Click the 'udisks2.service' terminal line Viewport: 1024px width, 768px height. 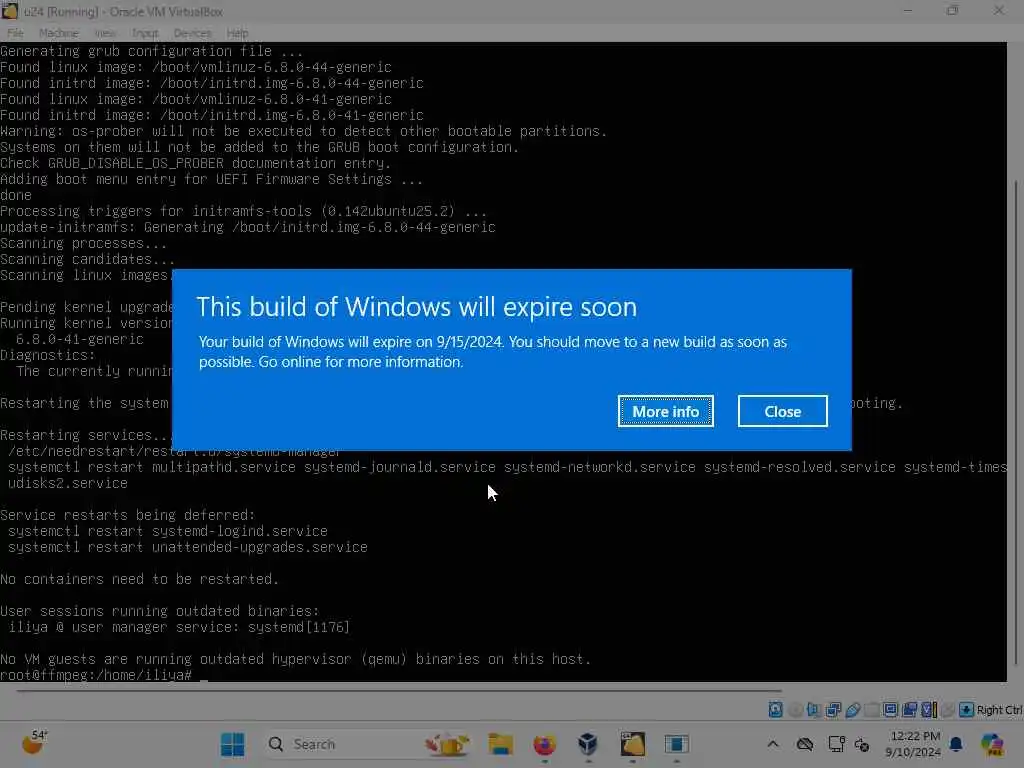(x=68, y=483)
